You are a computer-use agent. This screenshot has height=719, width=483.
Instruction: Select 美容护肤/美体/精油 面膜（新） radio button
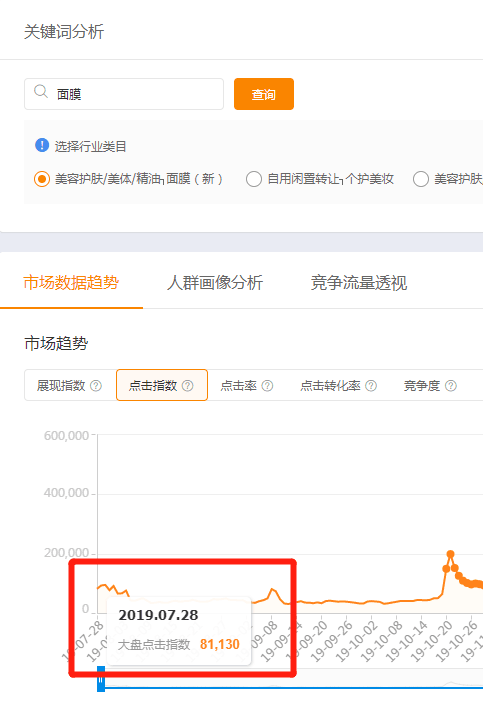click(x=42, y=179)
